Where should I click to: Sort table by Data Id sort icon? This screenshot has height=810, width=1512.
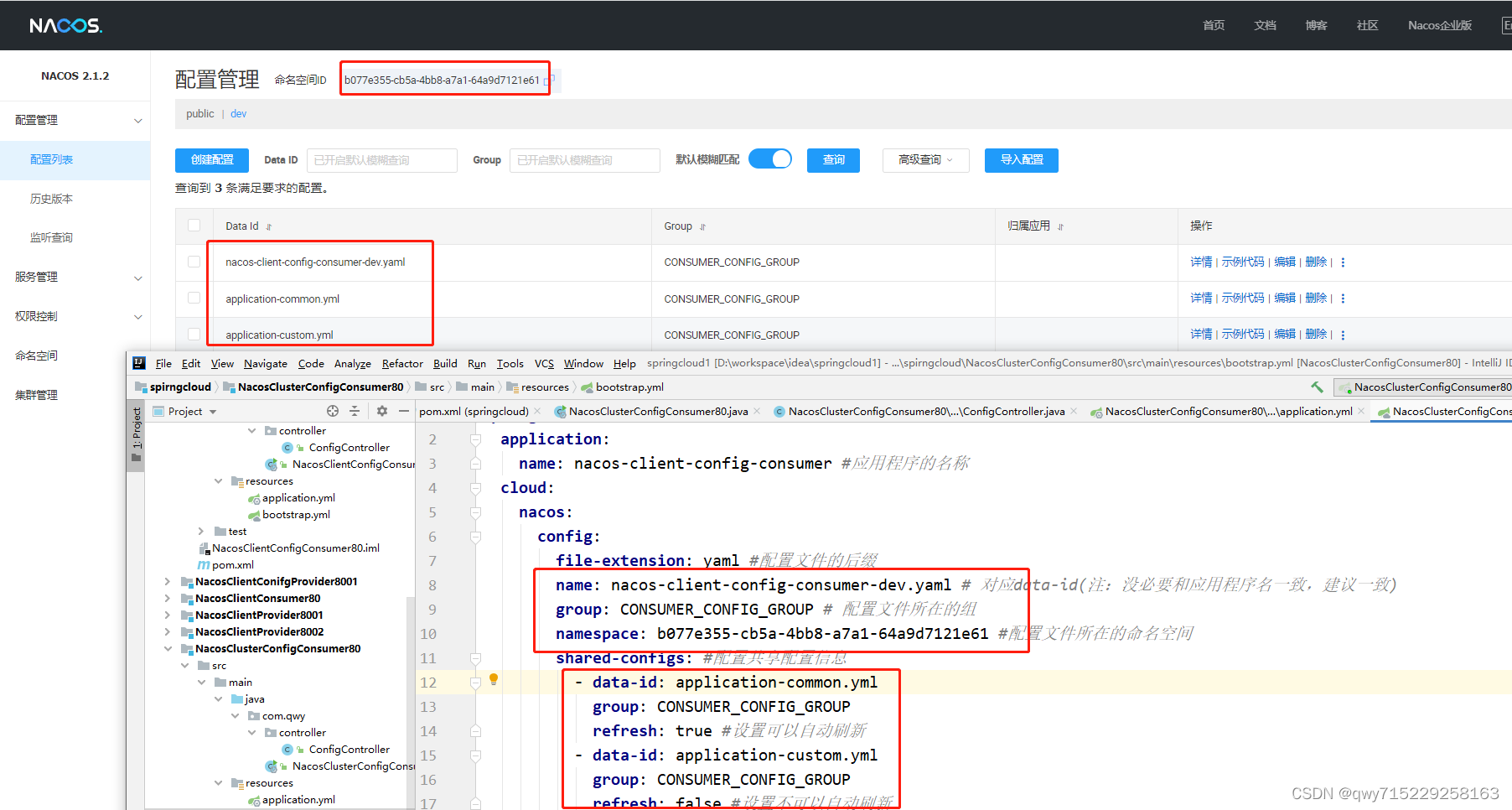click(269, 227)
